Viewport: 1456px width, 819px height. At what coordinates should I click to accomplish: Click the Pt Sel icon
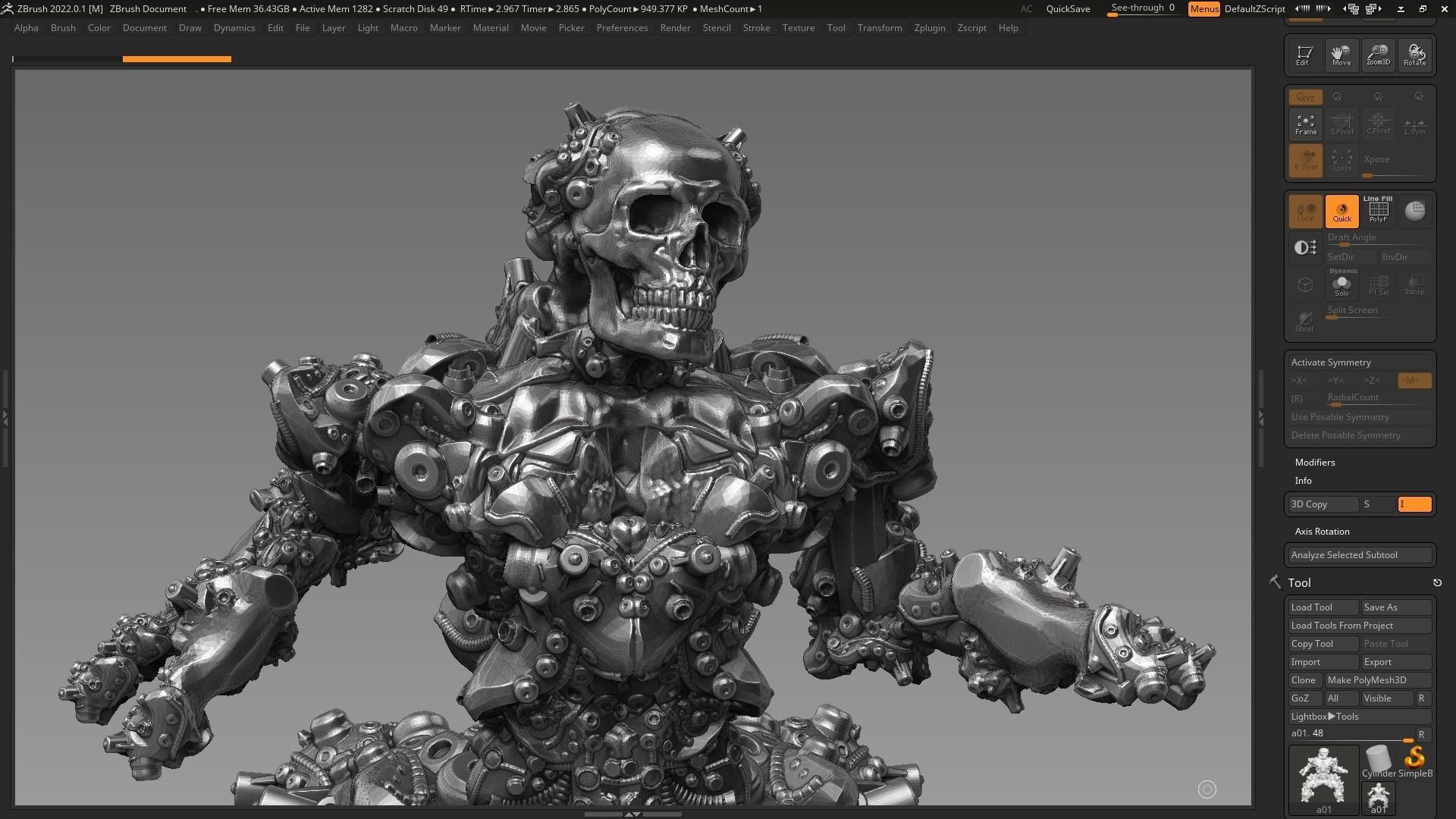pyautogui.click(x=1378, y=284)
